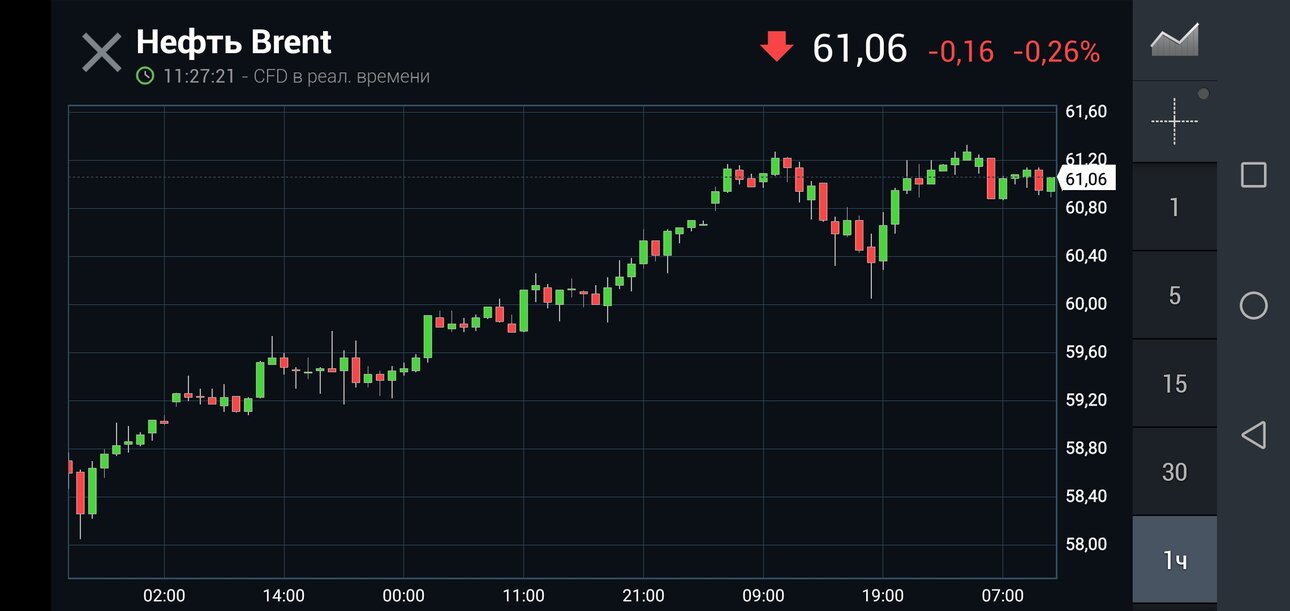Tap the Android recent apps square
1290x611 pixels.
[x=1253, y=175]
